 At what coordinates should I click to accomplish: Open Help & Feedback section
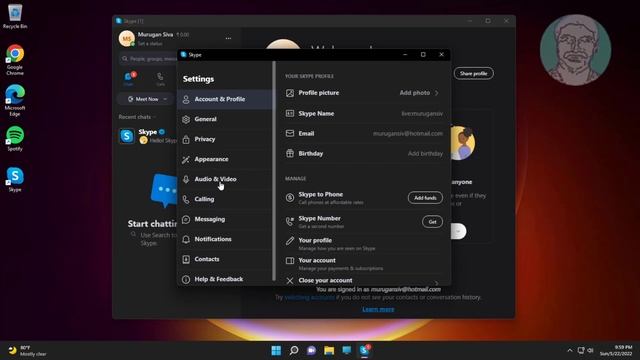point(224,279)
